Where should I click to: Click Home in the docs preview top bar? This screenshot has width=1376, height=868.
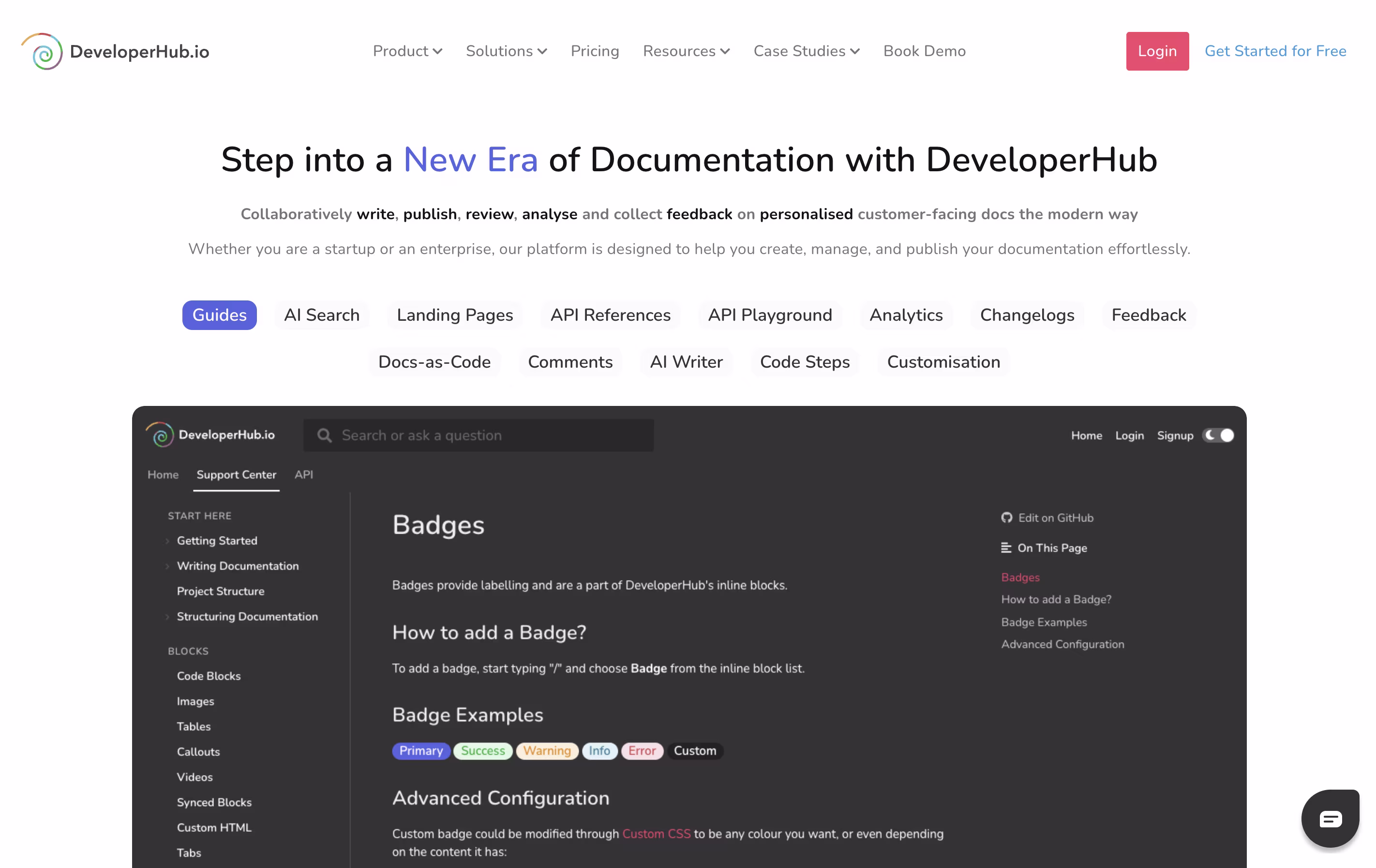point(1086,435)
